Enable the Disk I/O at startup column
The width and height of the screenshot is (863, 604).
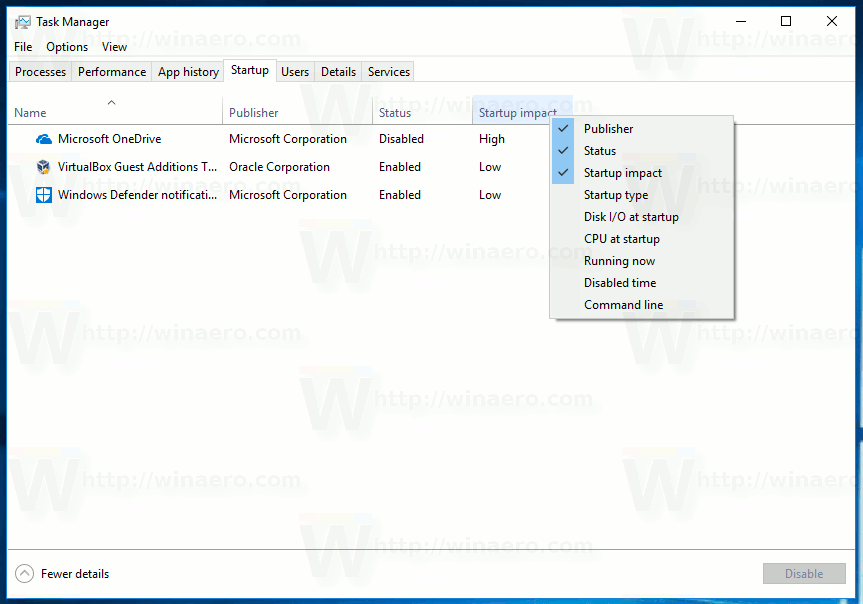(x=631, y=216)
